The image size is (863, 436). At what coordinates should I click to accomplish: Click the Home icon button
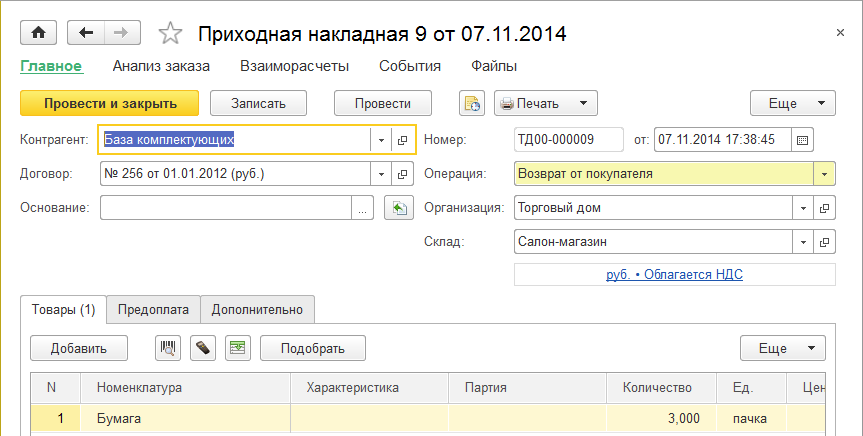click(38, 33)
